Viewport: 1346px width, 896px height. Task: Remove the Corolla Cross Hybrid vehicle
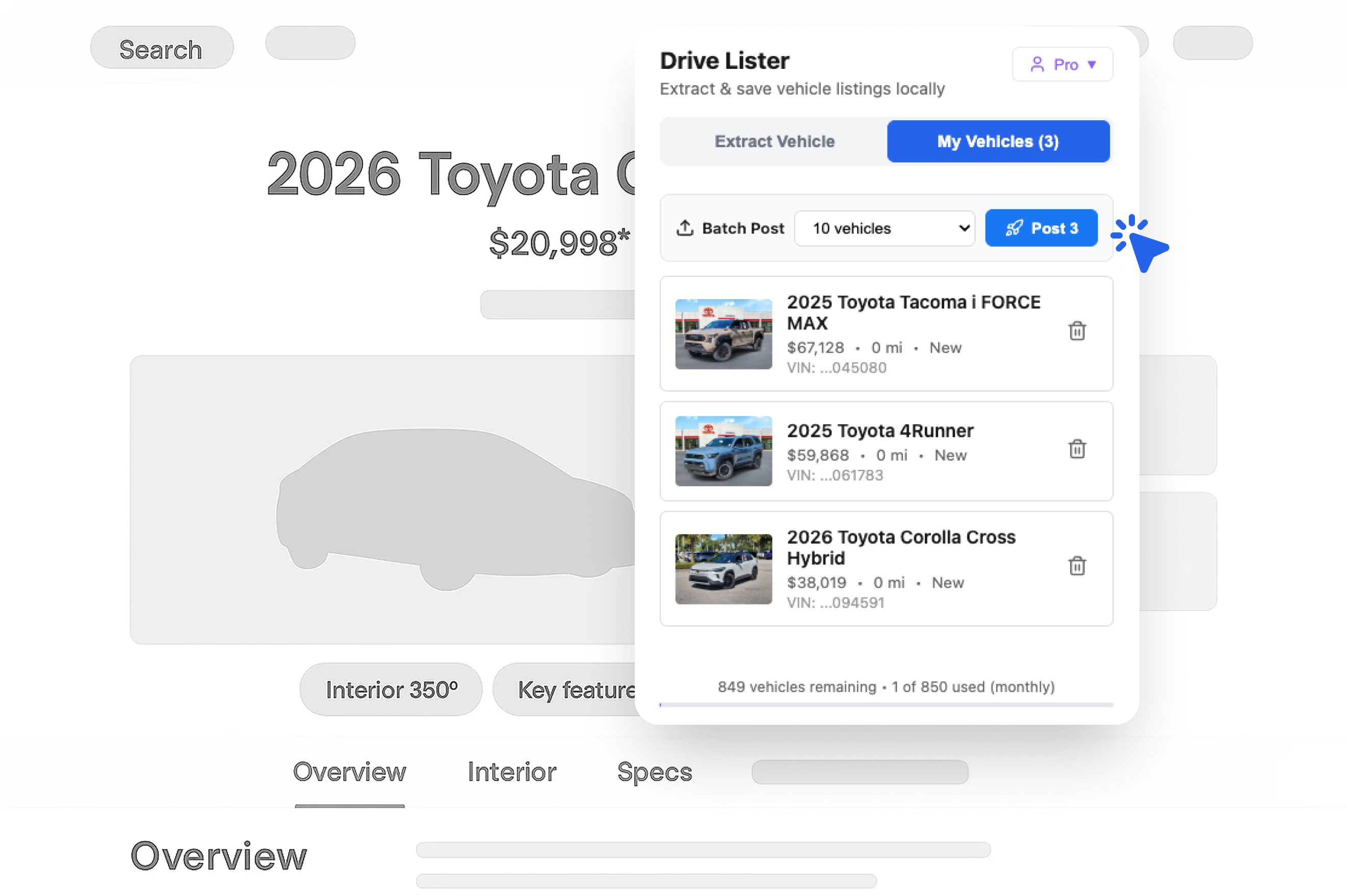click(1076, 566)
